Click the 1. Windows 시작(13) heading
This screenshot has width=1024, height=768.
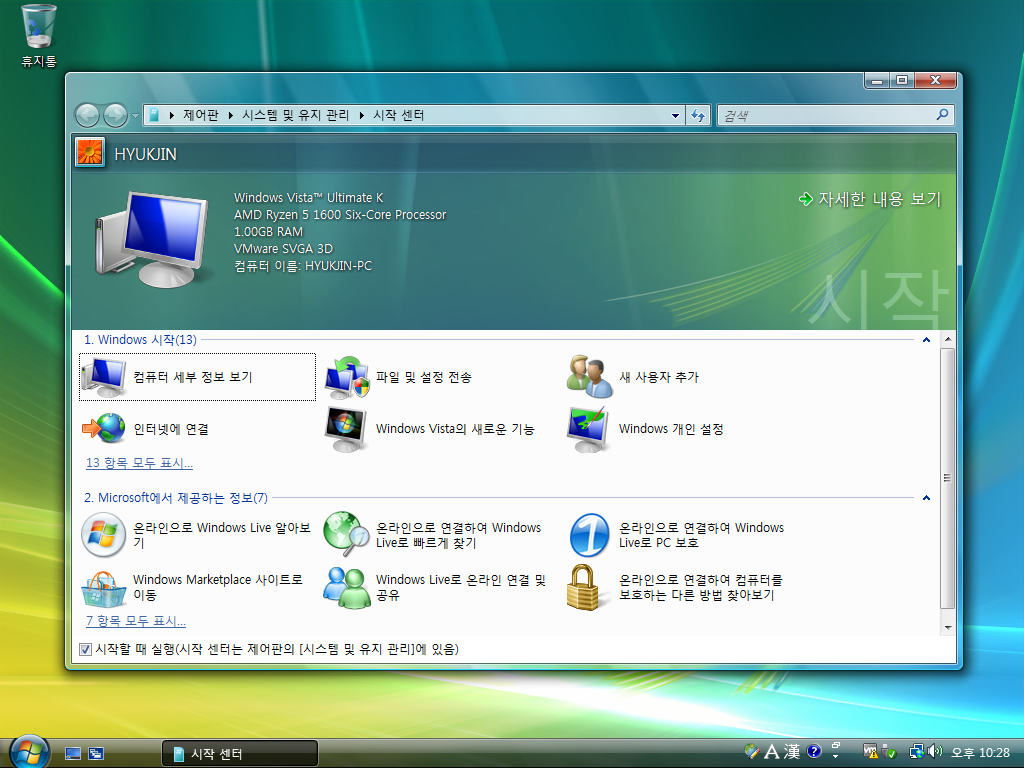click(x=140, y=340)
